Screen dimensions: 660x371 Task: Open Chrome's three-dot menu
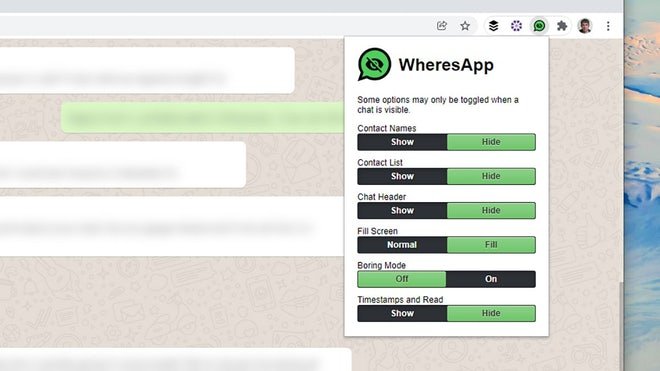coord(608,26)
